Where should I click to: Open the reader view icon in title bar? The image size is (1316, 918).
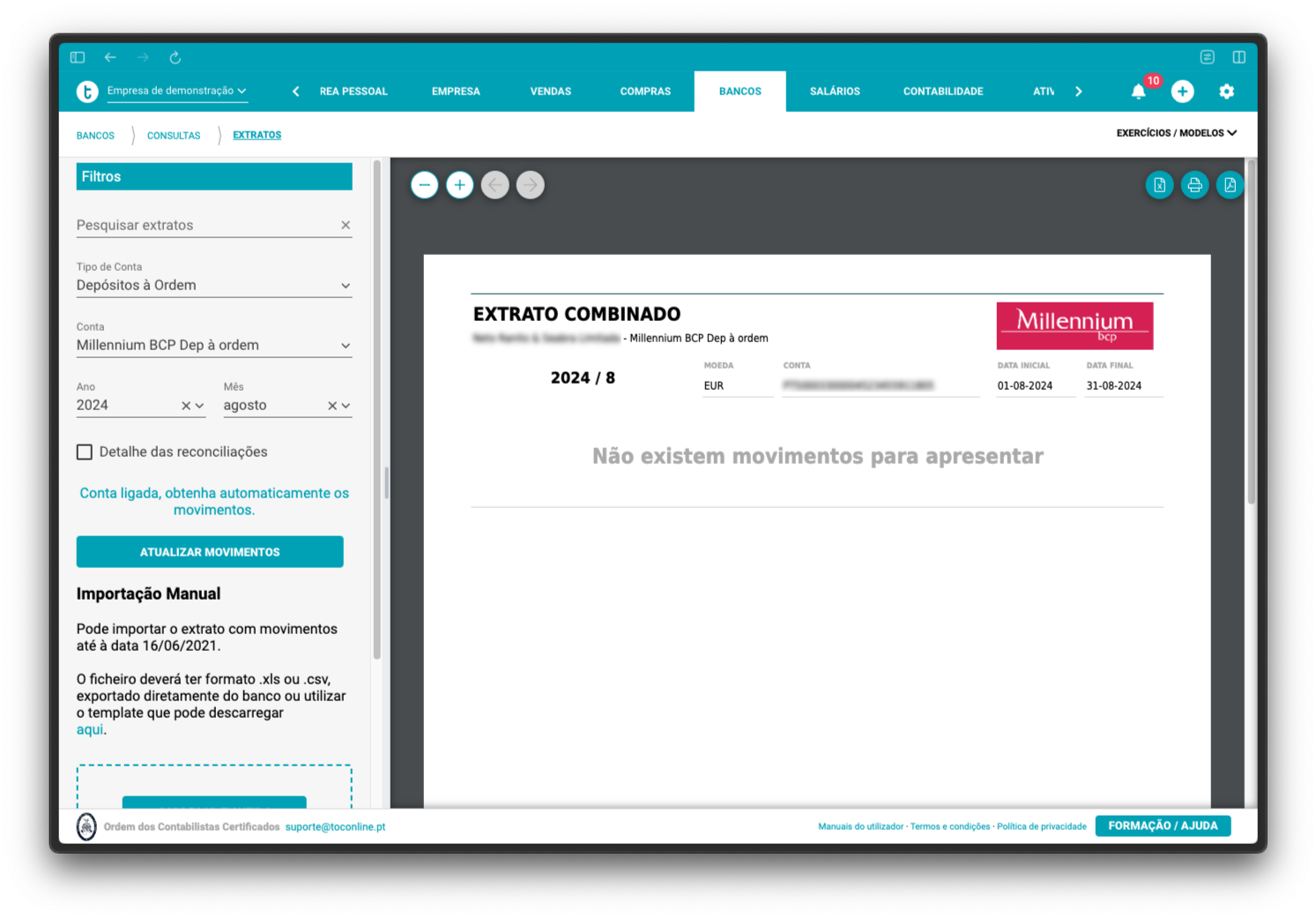point(1208,57)
